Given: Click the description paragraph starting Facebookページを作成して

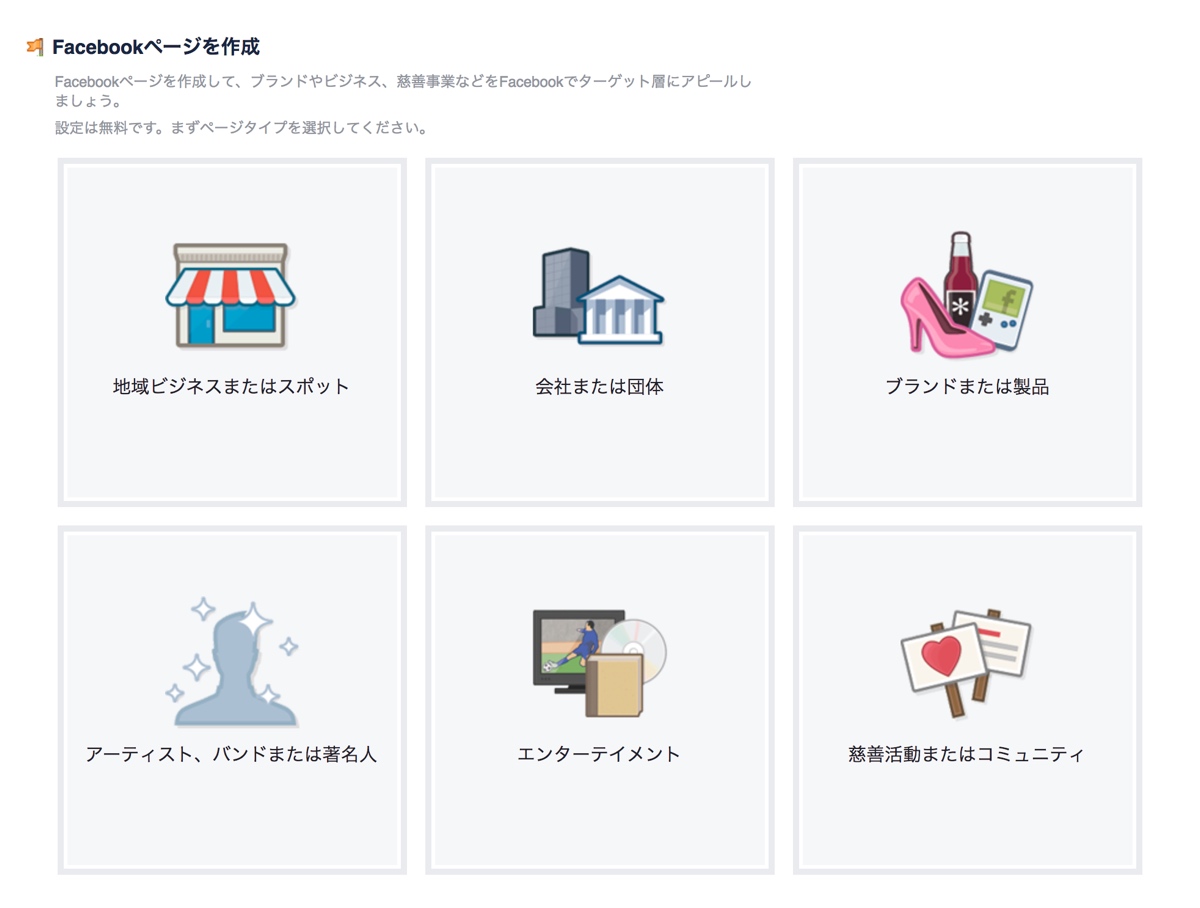Looking at the screenshot, I should 404,91.
